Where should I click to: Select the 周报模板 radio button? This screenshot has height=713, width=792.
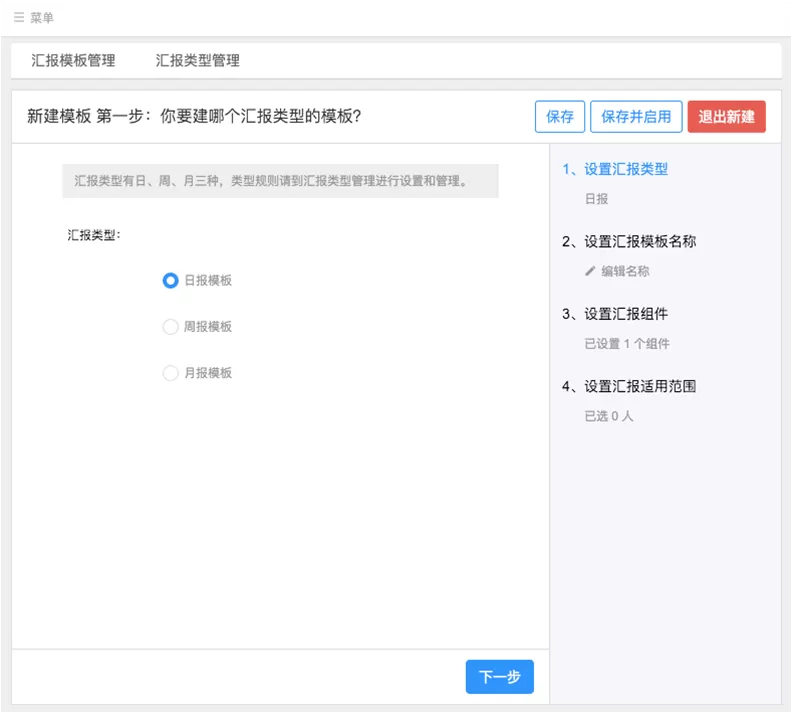tap(170, 327)
